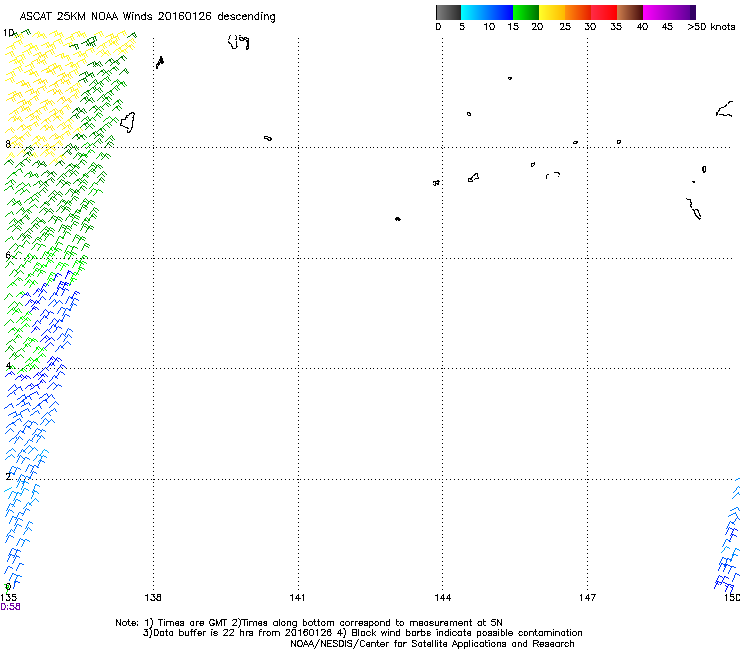
Task: Select the orange 25-30 knots color band
Action: (x=578, y=12)
